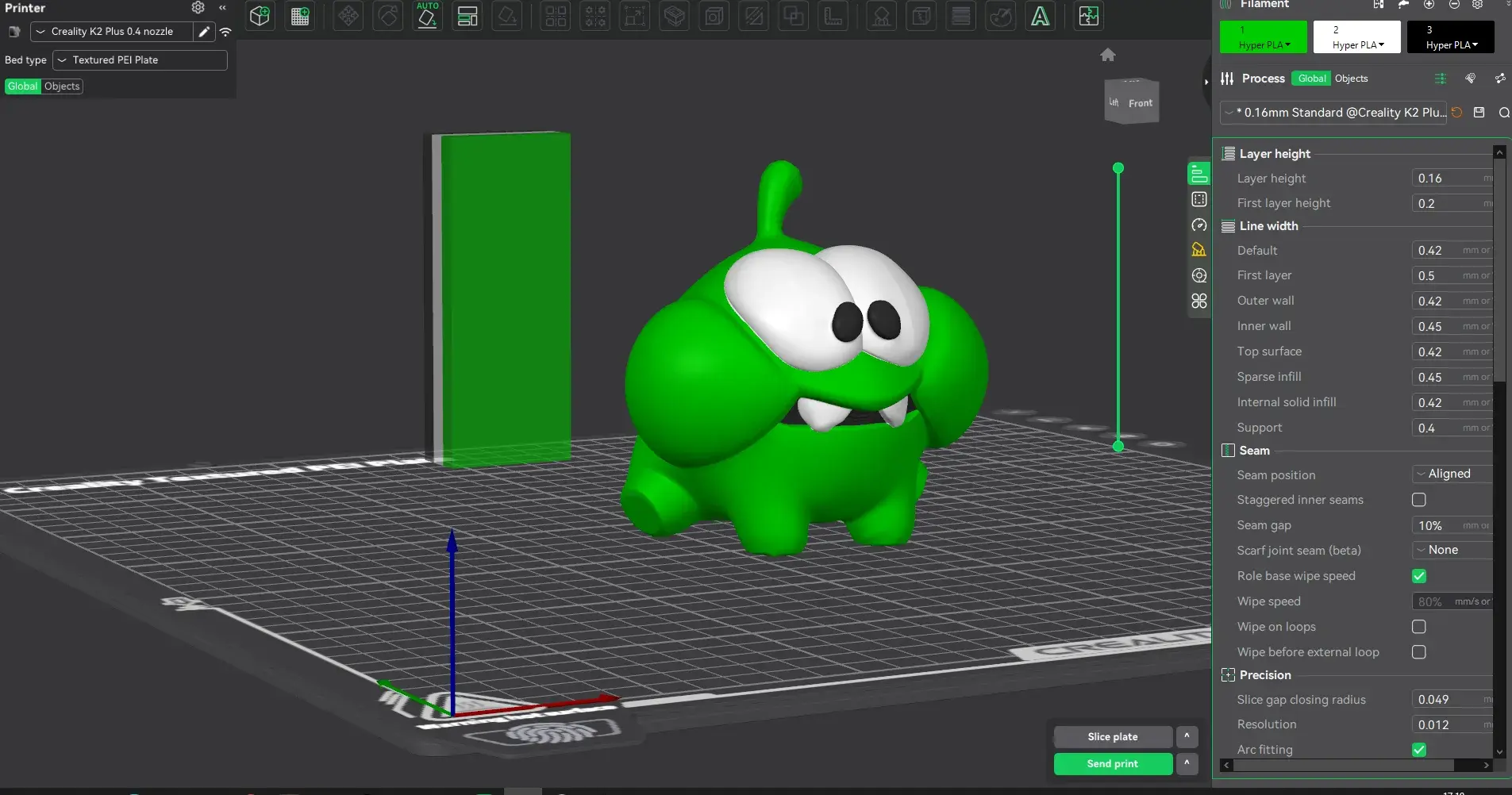Open the Scarf joint seam dropdown
Viewport: 1512px width, 795px height.
click(1452, 550)
